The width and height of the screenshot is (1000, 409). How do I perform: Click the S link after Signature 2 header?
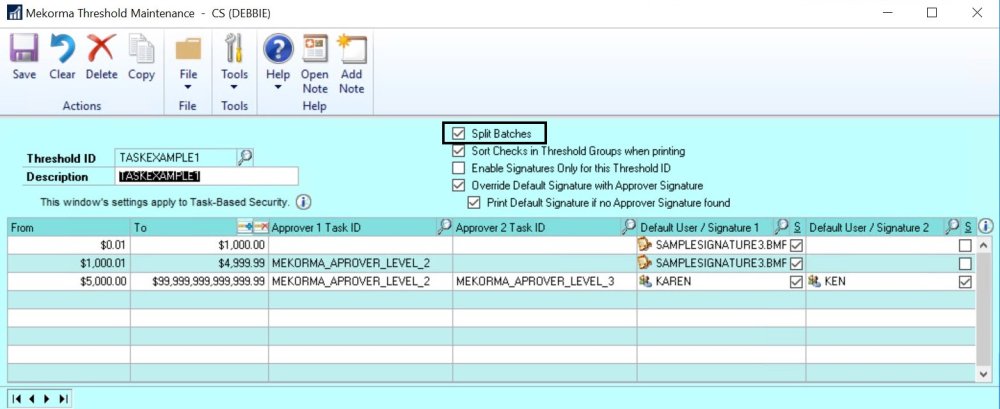coord(967,227)
